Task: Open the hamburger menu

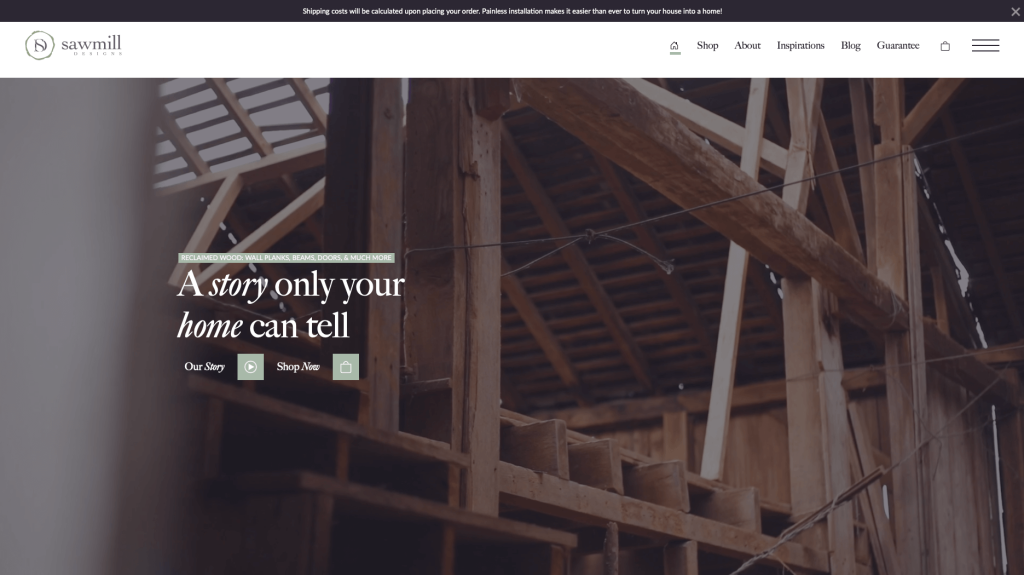Action: coord(985,45)
